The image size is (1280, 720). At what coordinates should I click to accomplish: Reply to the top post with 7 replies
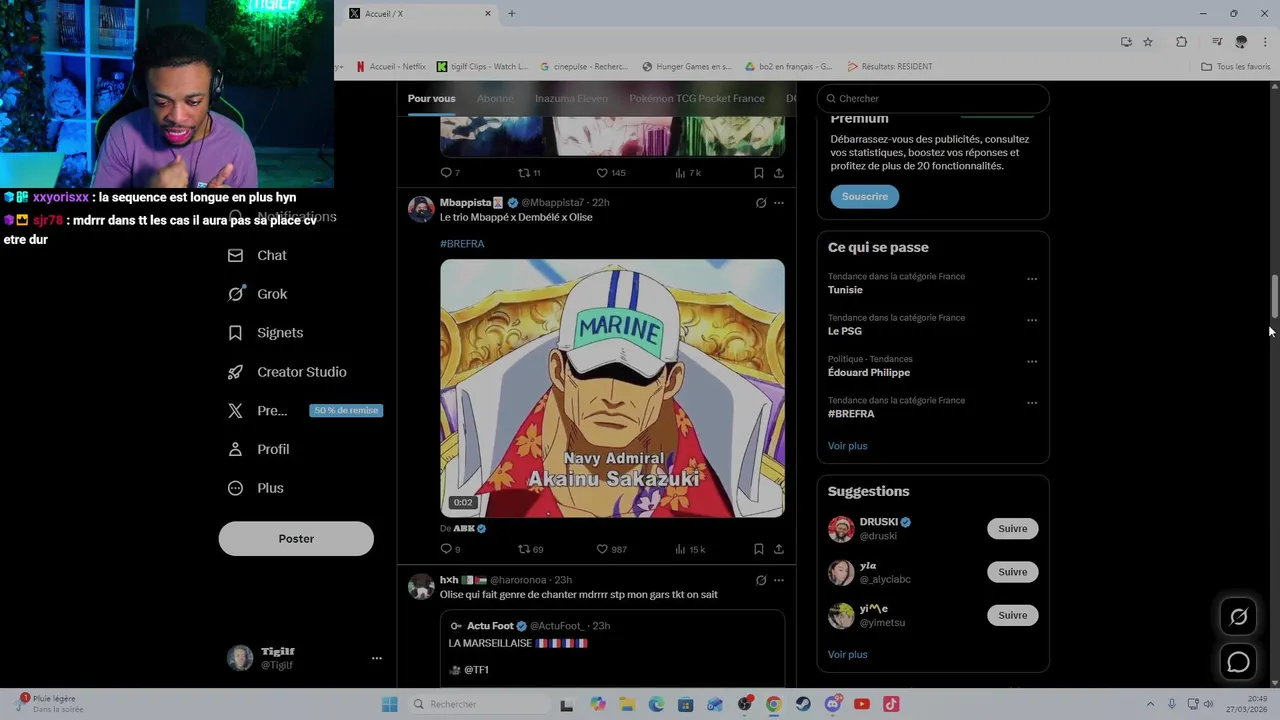pyautogui.click(x=450, y=173)
